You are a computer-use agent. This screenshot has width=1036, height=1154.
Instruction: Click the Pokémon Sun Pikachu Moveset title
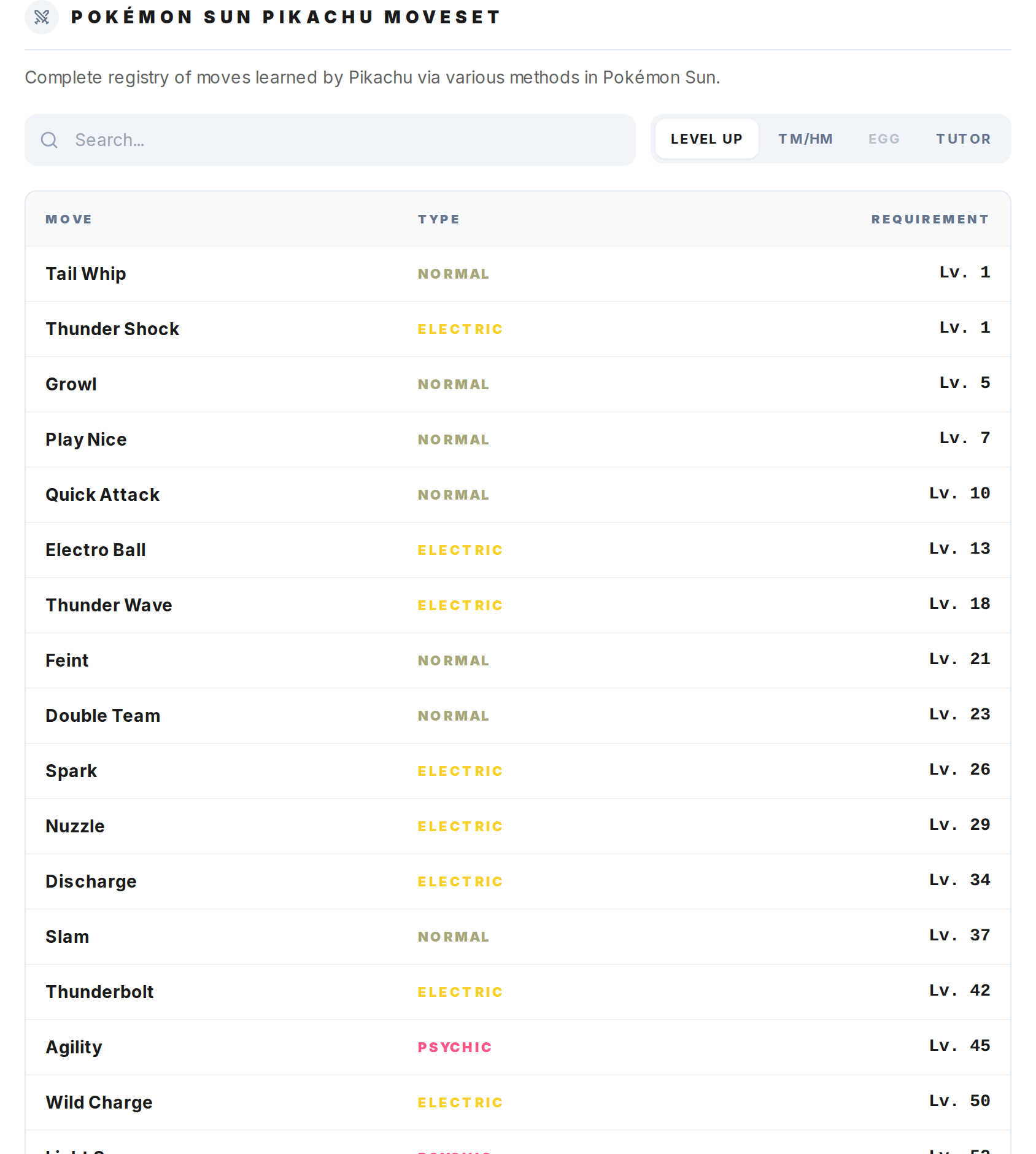coord(286,17)
